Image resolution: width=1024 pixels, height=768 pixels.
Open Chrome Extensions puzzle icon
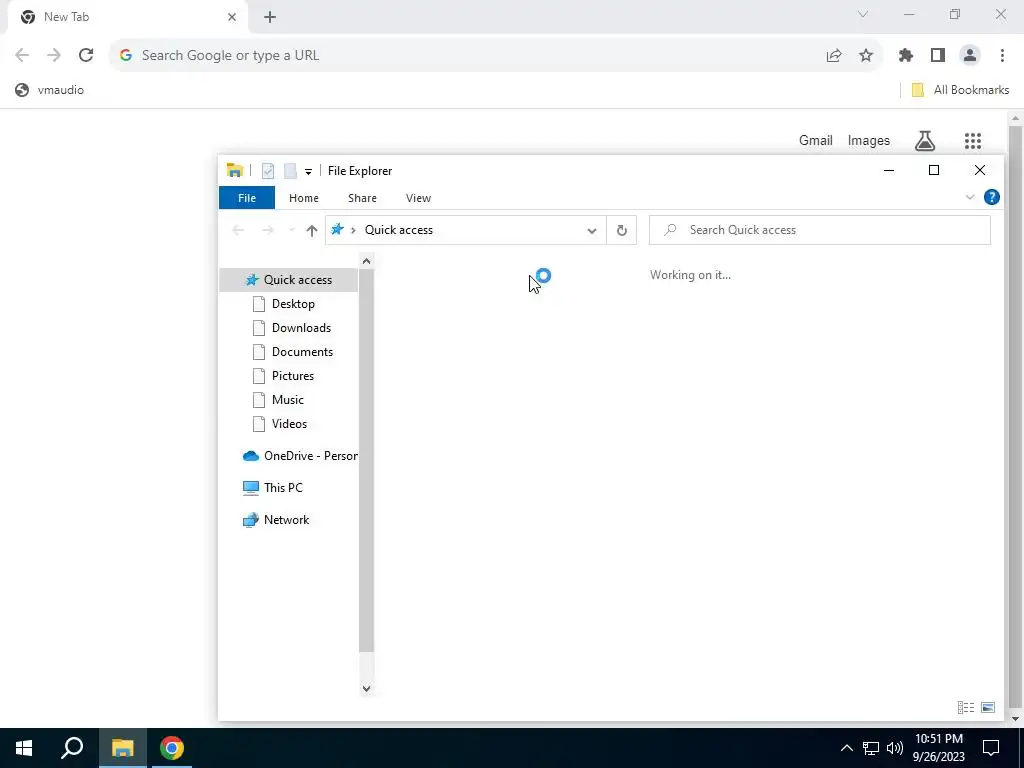906,56
